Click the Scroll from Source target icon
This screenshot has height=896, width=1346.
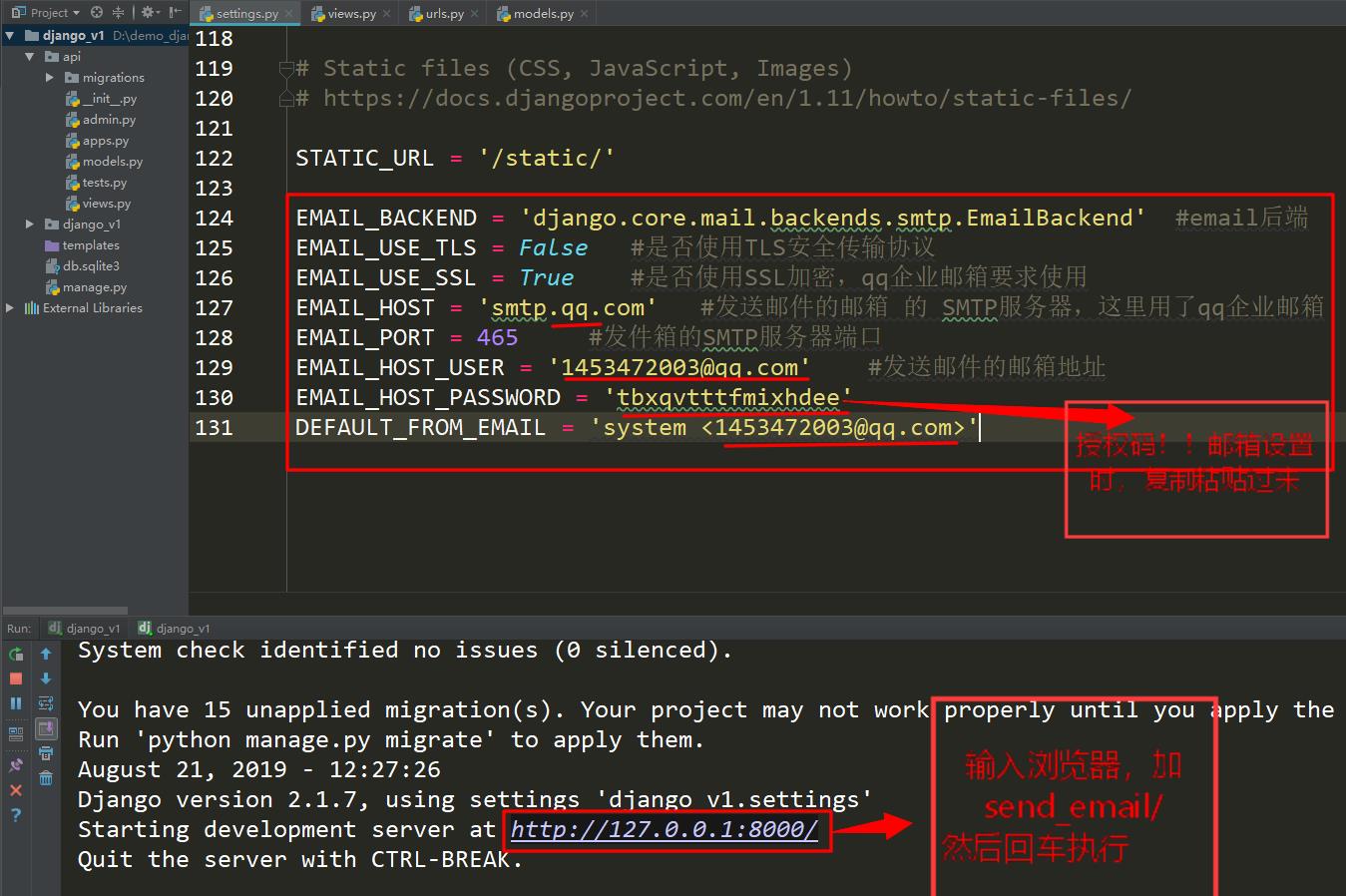pyautogui.click(x=97, y=12)
